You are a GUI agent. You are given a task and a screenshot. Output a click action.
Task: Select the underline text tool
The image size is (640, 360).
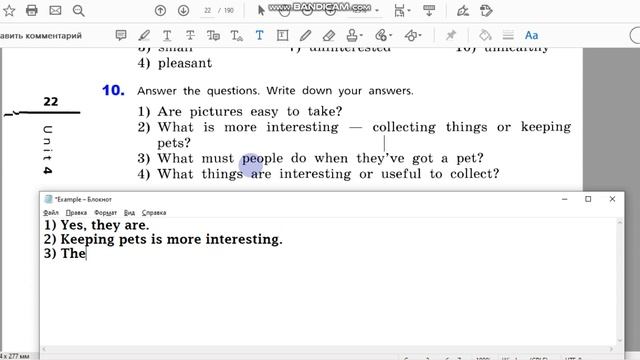coord(167,36)
